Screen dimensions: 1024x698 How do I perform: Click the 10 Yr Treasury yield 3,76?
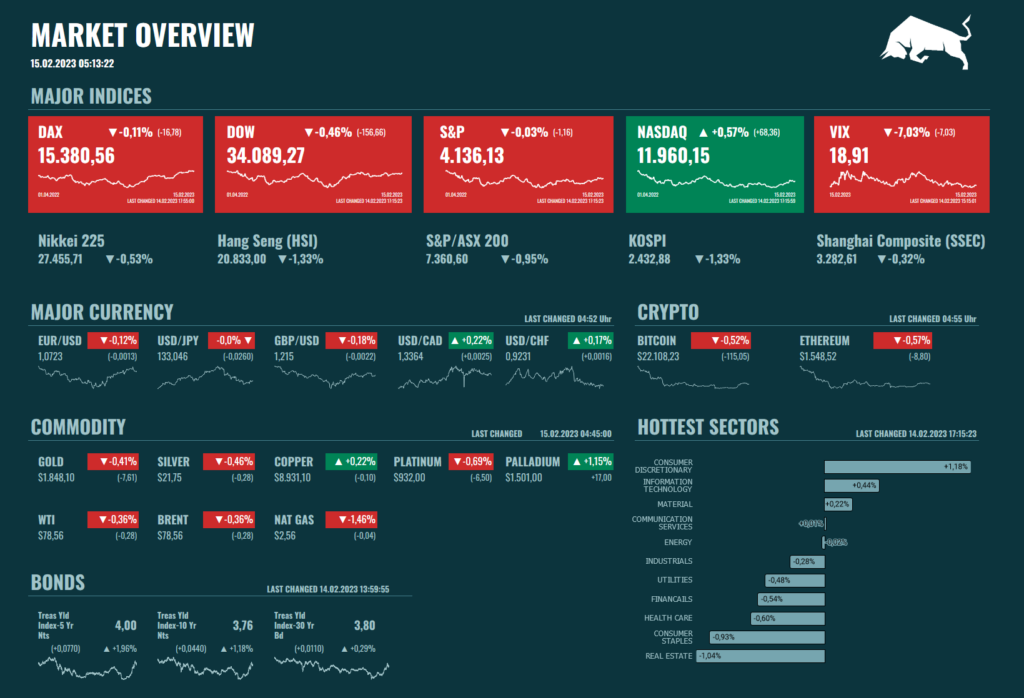click(243, 626)
